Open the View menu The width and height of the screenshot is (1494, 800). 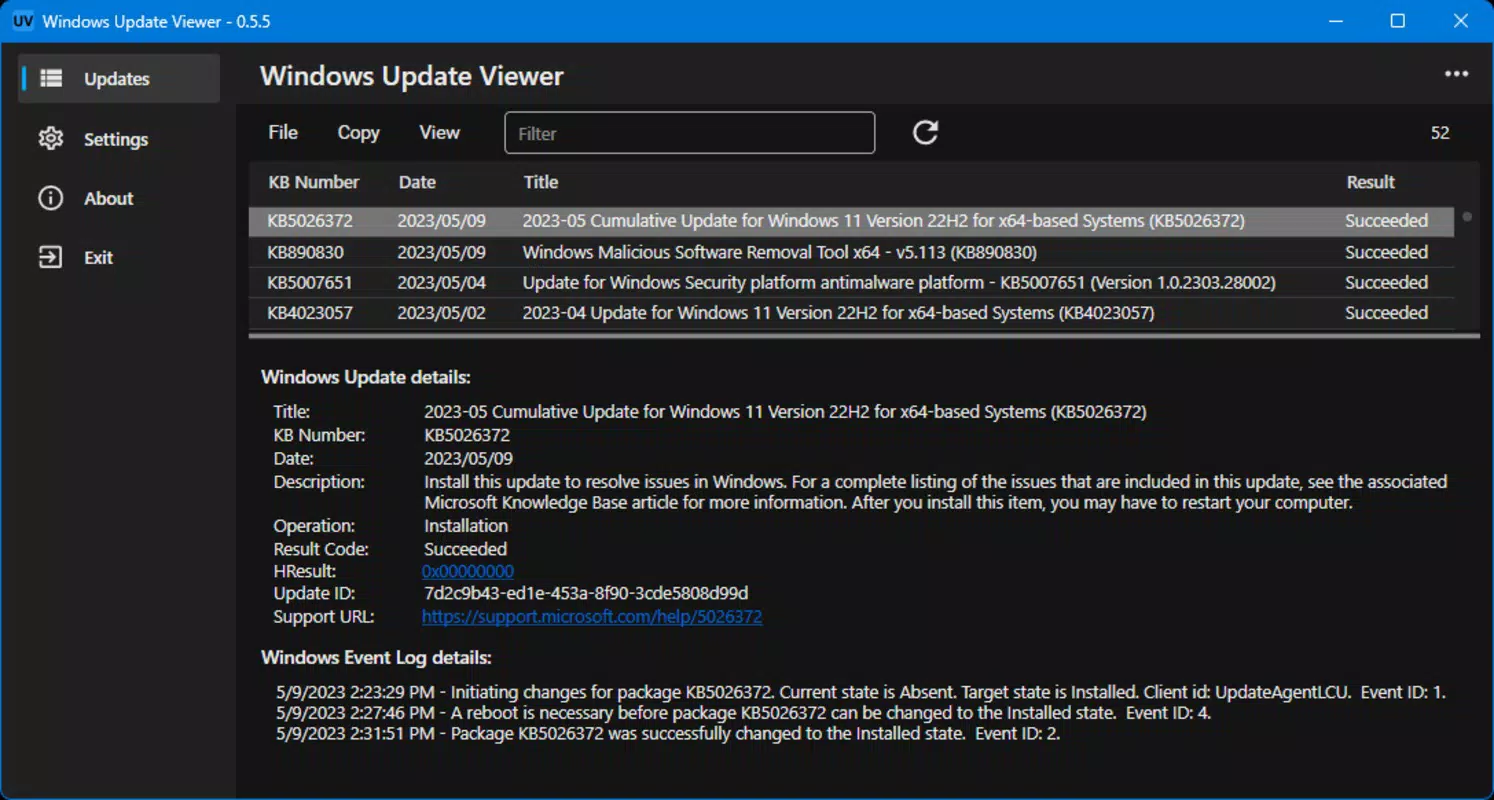[x=439, y=132]
